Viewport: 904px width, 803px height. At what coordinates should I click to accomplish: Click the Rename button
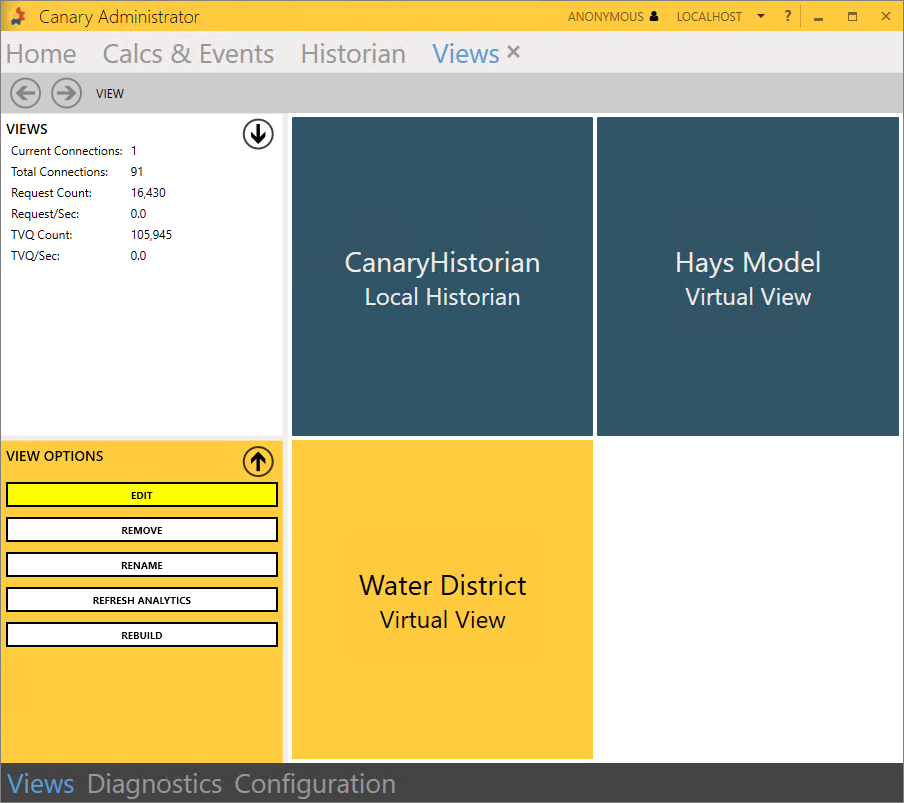pyautogui.click(x=142, y=565)
